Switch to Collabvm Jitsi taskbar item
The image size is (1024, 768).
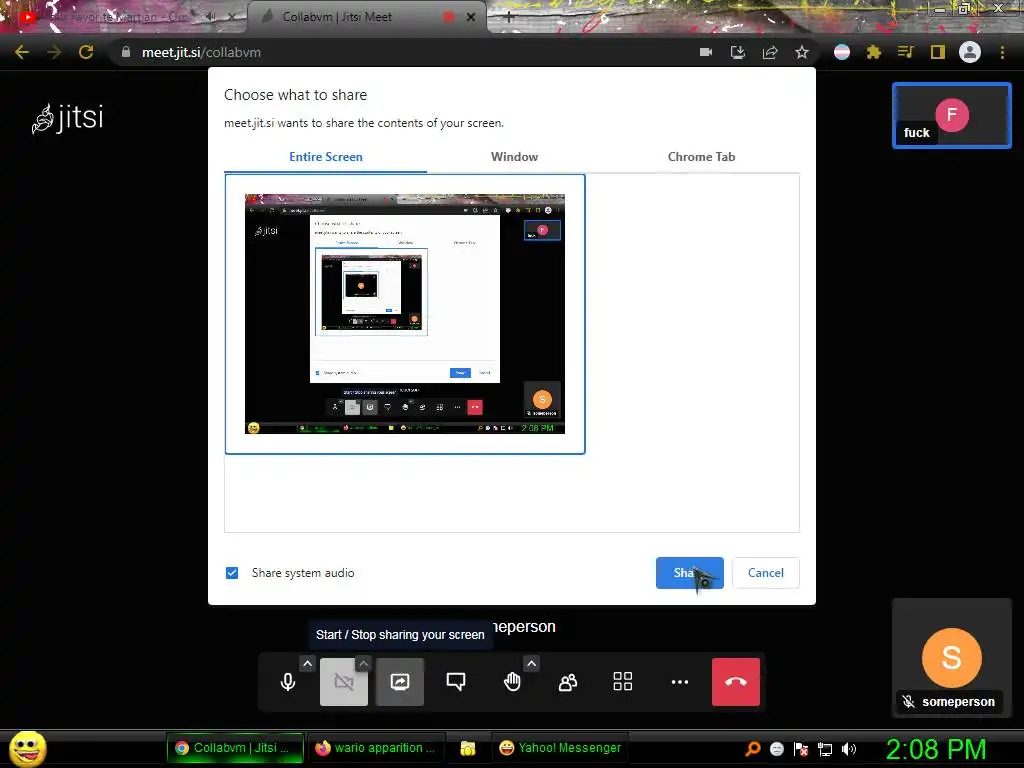tap(234, 748)
